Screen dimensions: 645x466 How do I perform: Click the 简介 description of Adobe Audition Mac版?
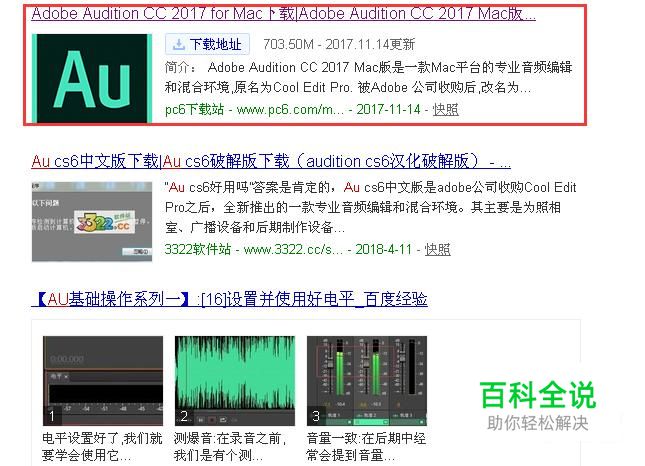coord(369,77)
